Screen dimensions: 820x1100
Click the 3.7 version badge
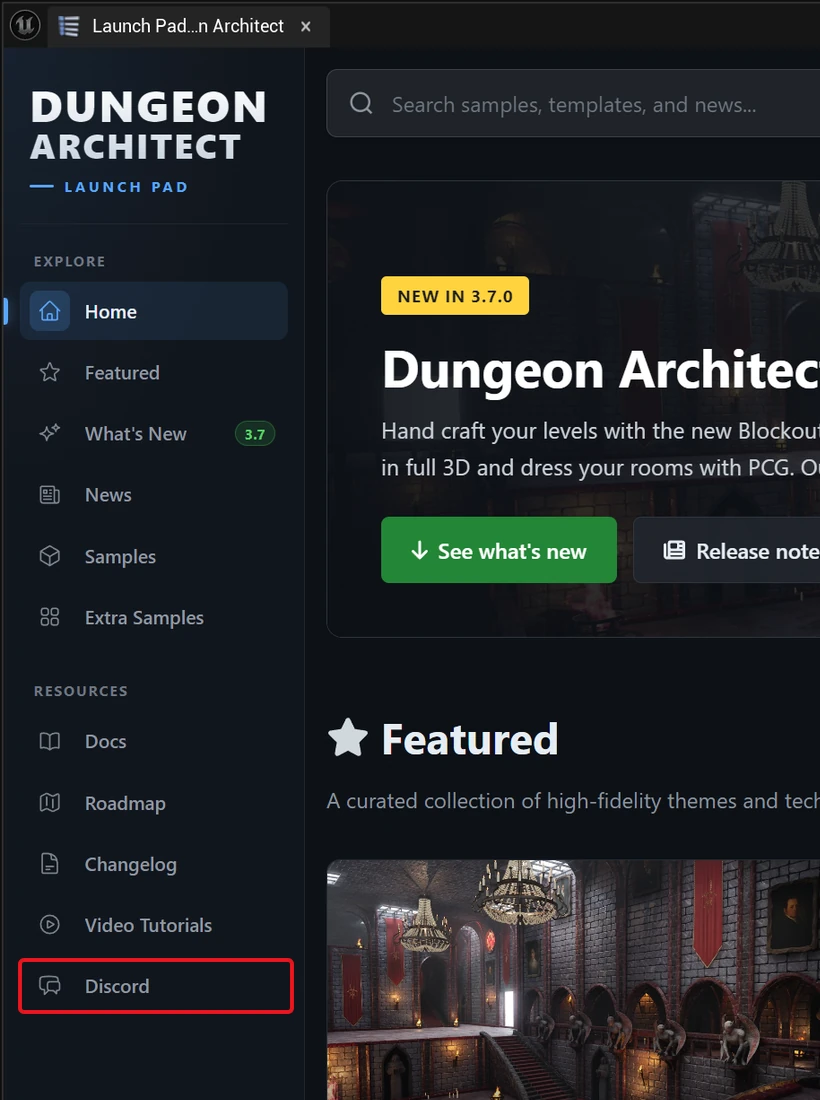coord(255,434)
